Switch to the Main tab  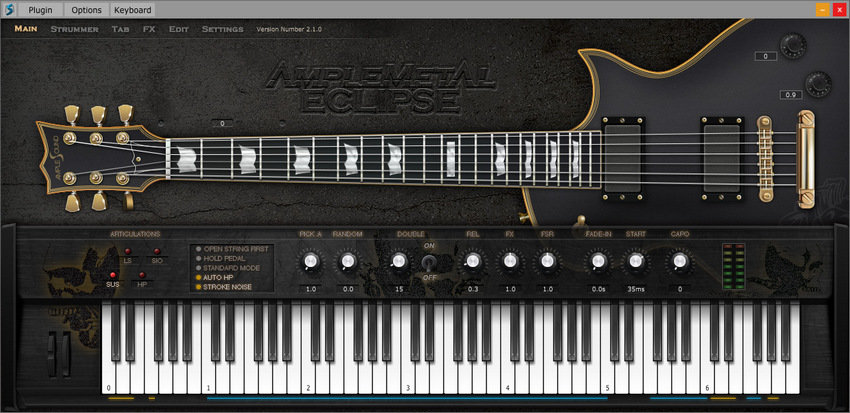coord(26,29)
